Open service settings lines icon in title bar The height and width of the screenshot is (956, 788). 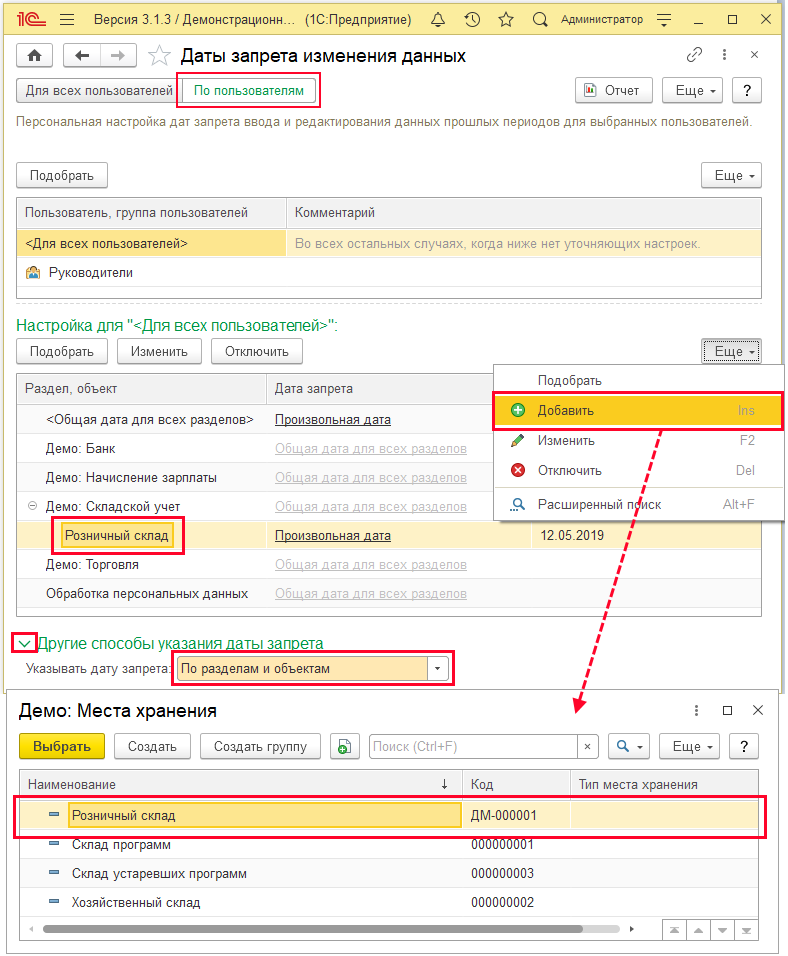(664, 20)
